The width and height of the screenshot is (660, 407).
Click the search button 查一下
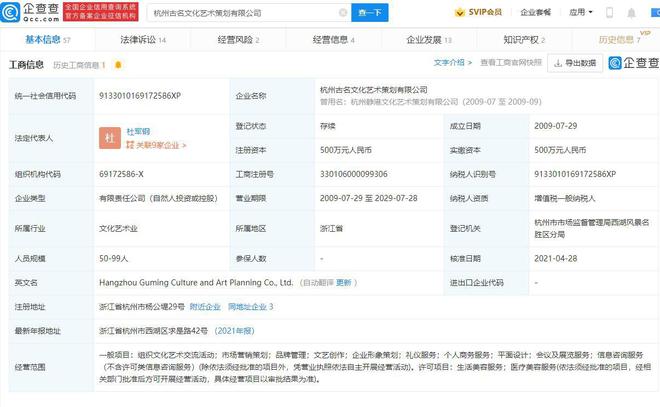370,13
